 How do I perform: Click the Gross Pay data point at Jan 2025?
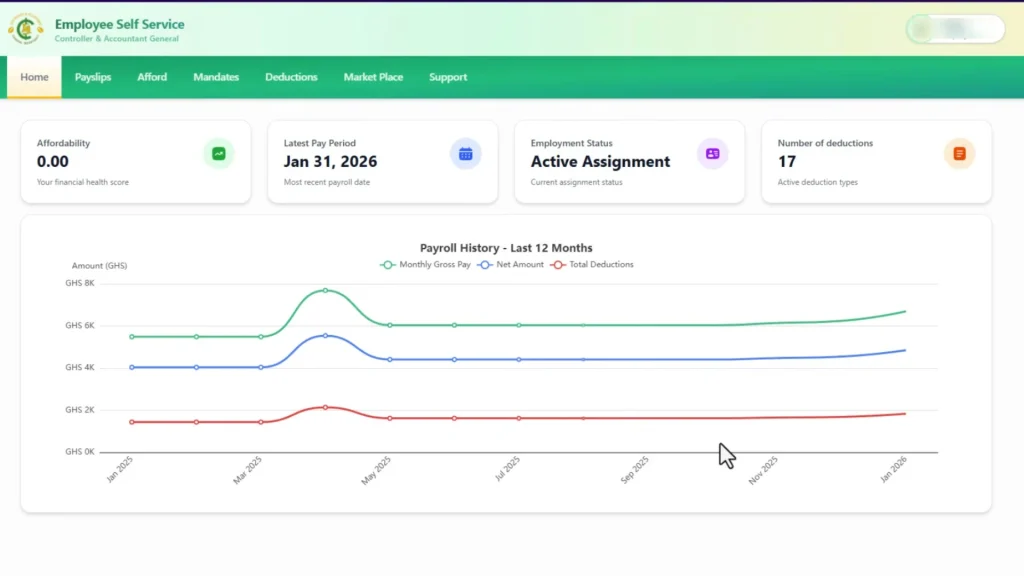[132, 337]
